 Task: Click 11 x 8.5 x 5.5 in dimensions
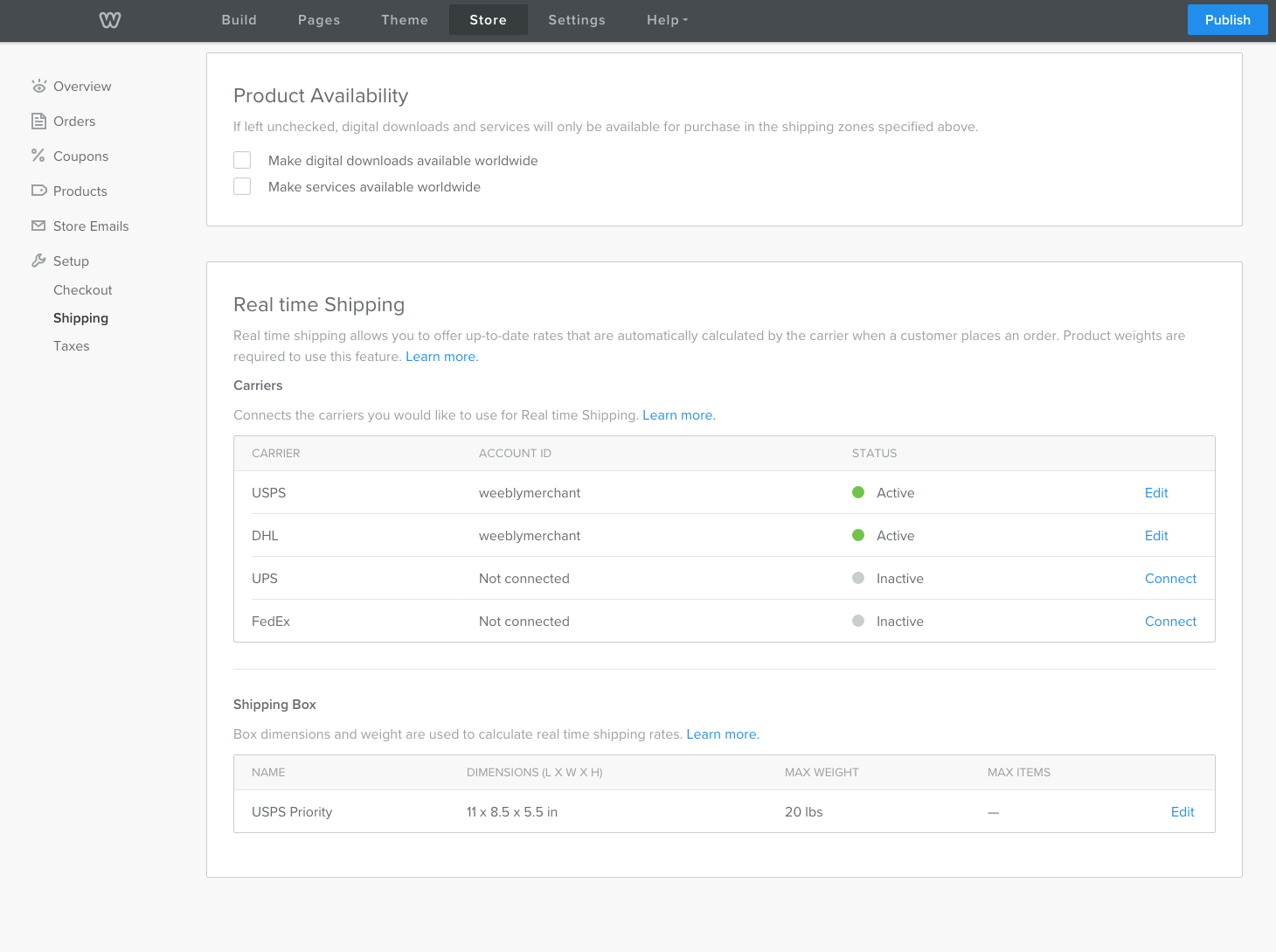click(x=512, y=811)
